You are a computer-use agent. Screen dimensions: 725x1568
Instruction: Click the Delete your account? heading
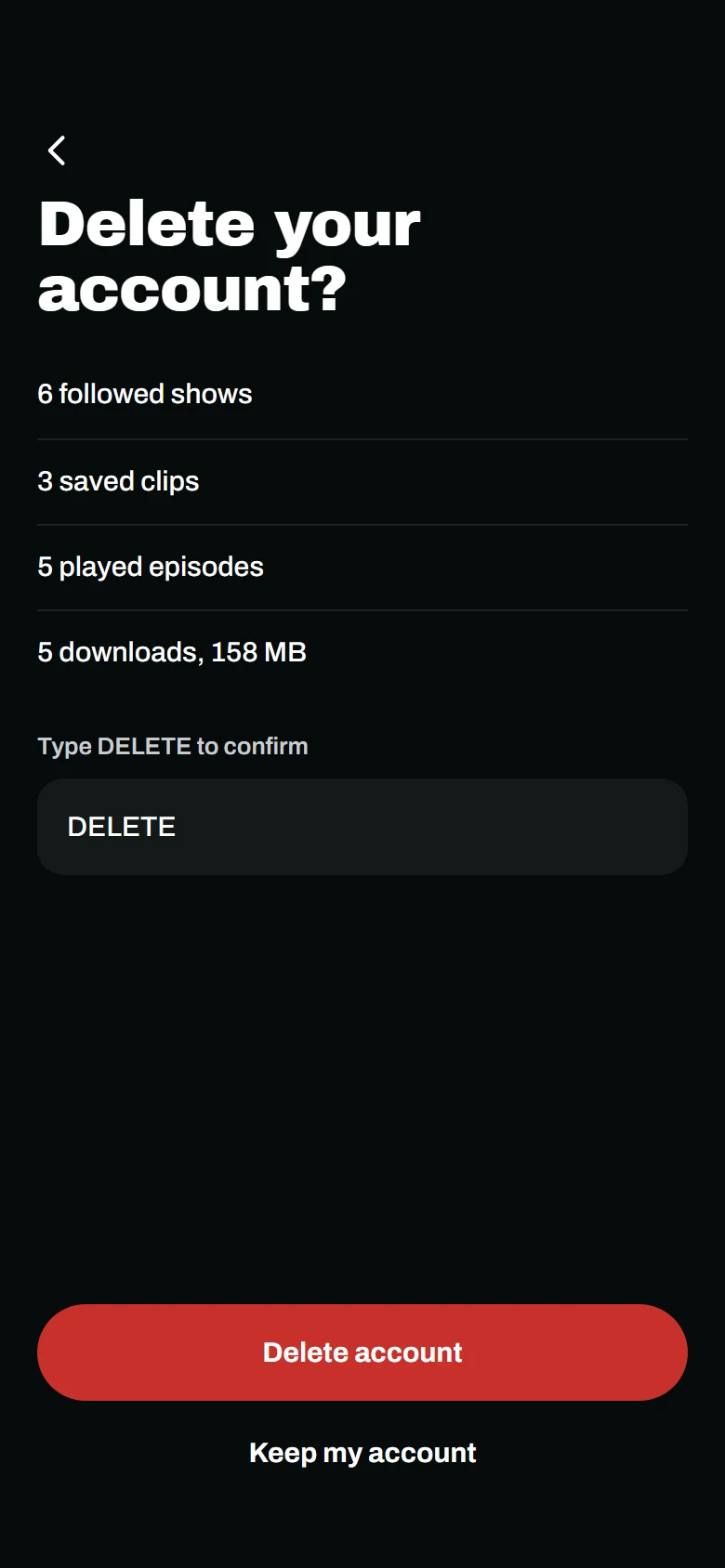pyautogui.click(x=229, y=256)
